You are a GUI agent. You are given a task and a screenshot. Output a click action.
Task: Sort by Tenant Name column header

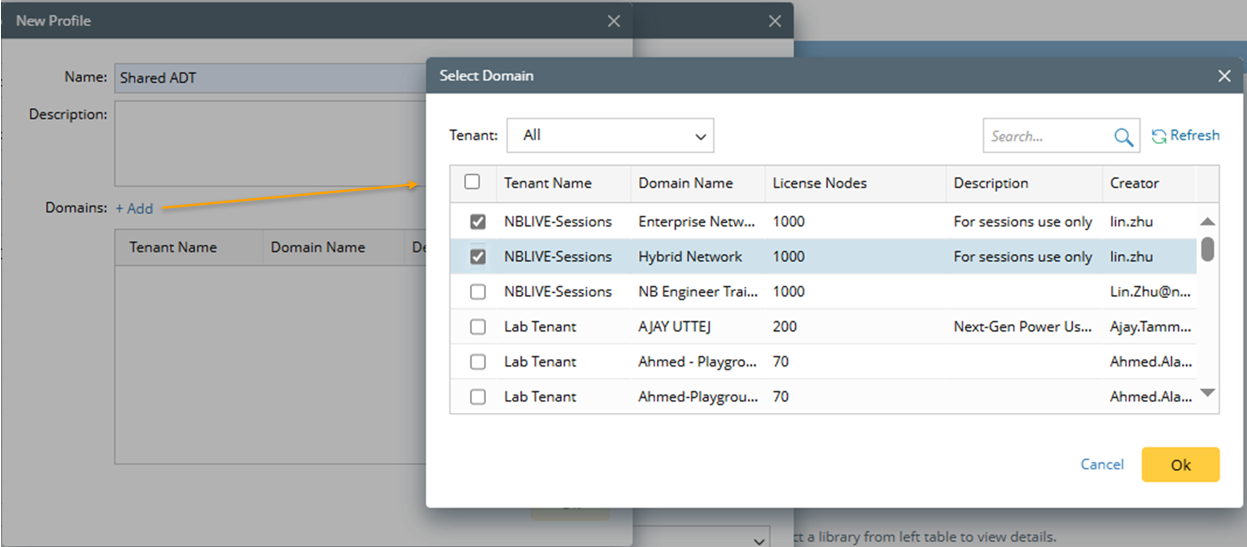[547, 183]
